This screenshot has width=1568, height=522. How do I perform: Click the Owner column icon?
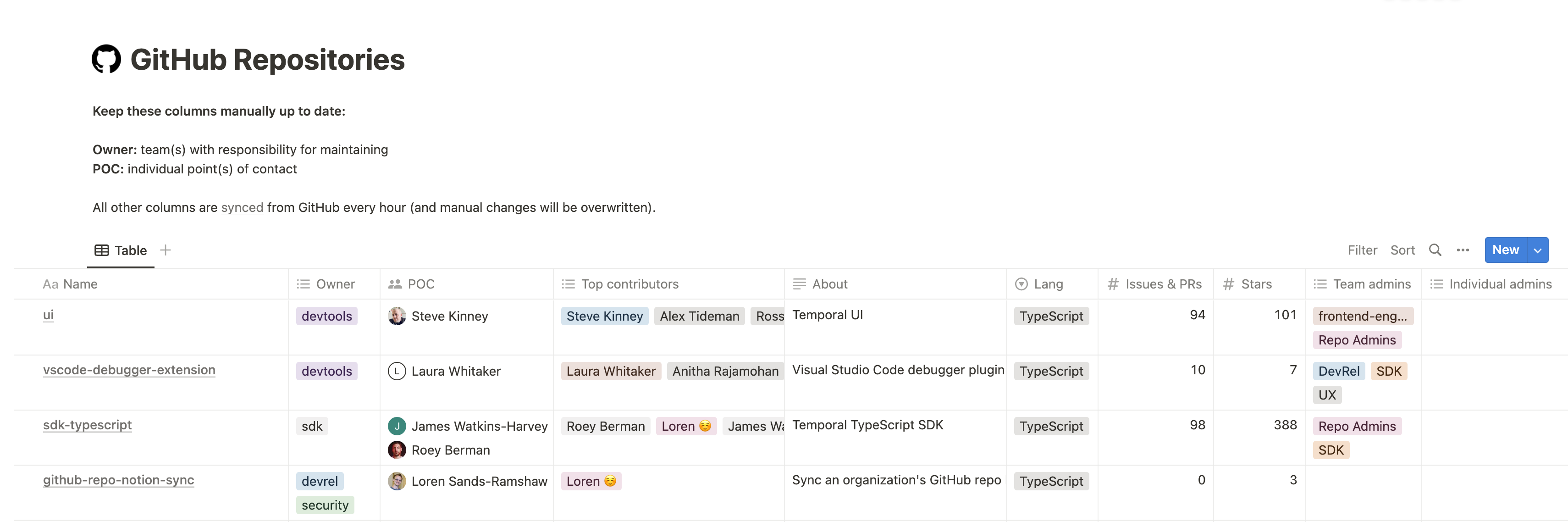[303, 283]
